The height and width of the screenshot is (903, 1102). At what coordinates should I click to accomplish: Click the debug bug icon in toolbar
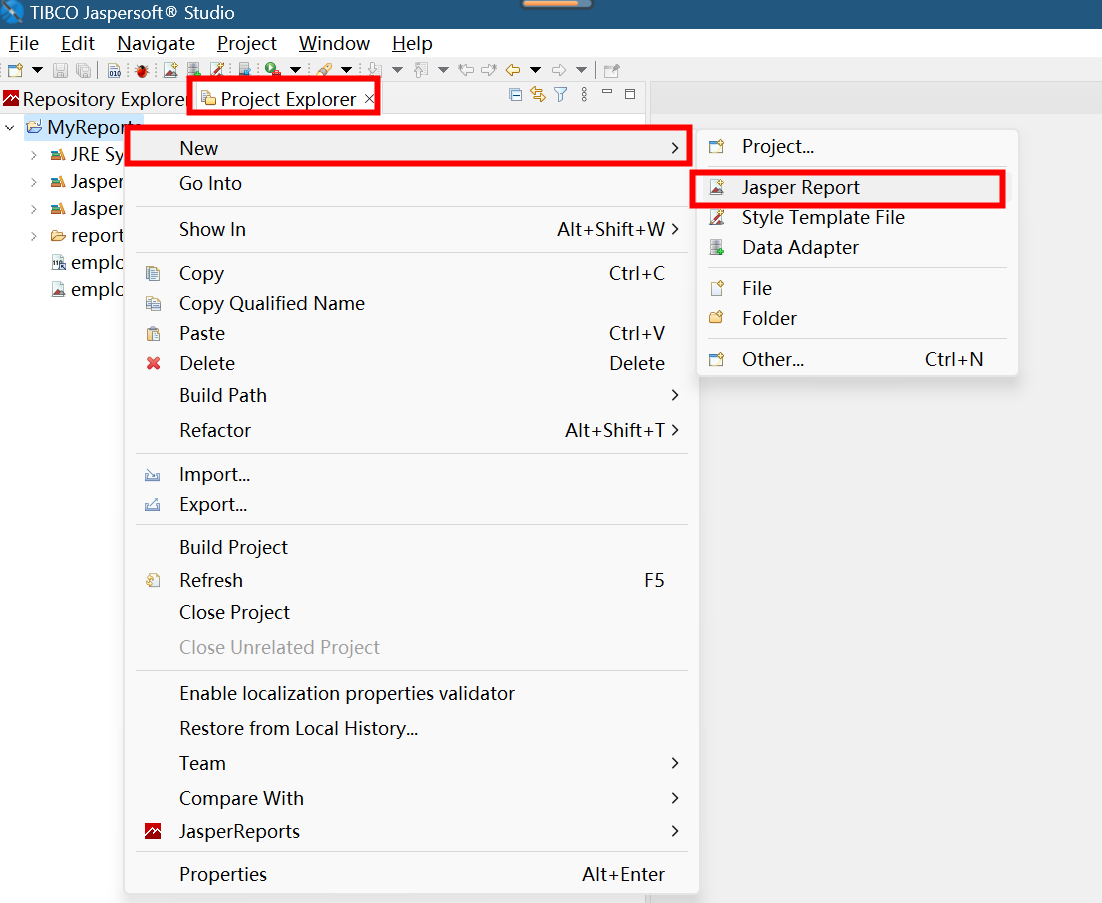coord(142,70)
